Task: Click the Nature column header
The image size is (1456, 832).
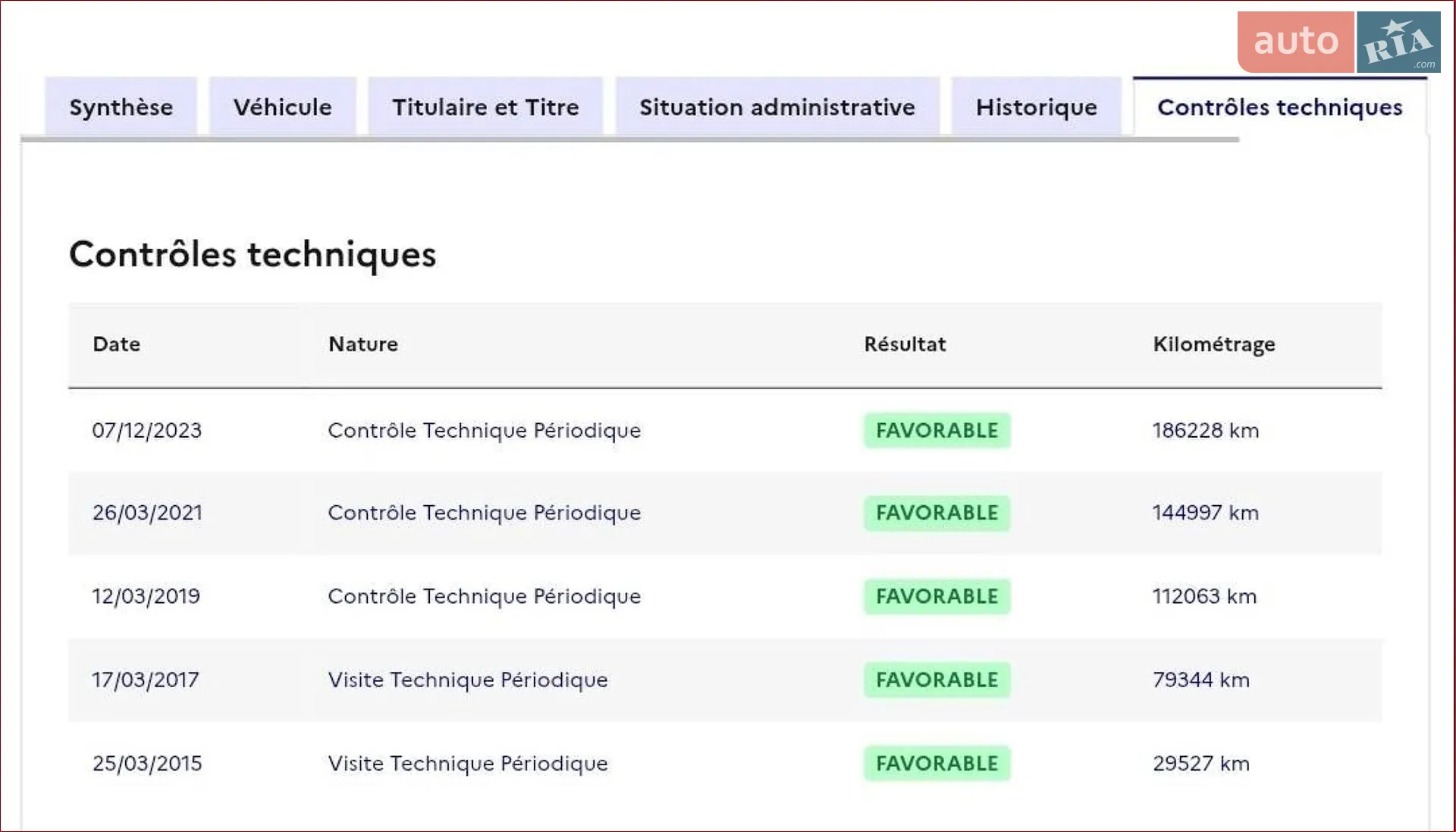Action: click(363, 344)
